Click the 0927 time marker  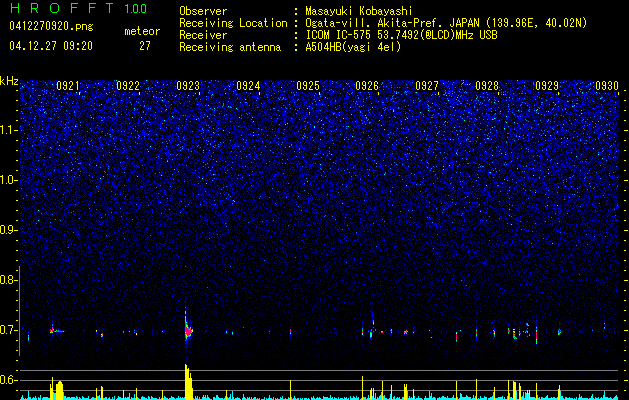[427, 85]
